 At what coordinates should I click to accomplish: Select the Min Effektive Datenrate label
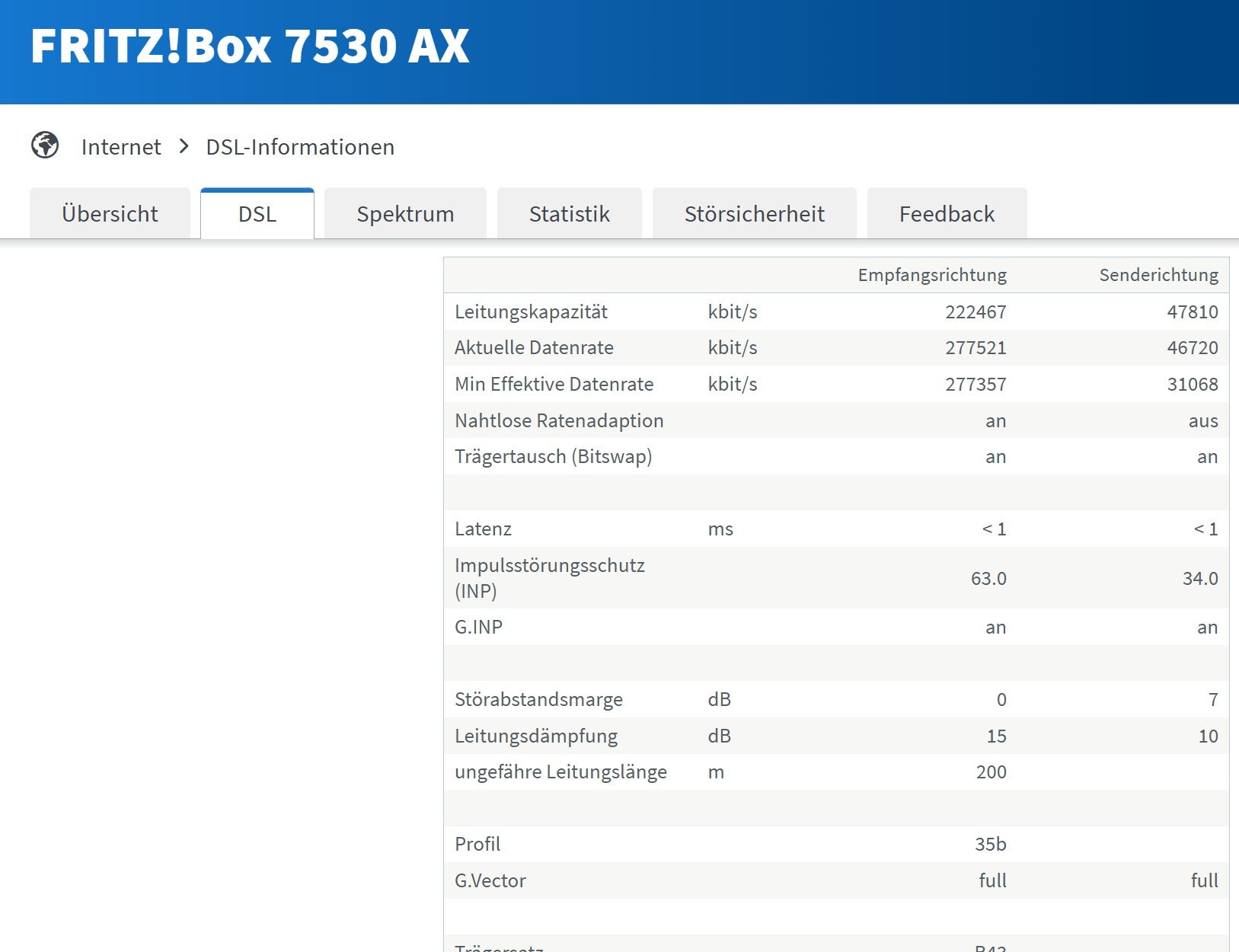pos(554,384)
